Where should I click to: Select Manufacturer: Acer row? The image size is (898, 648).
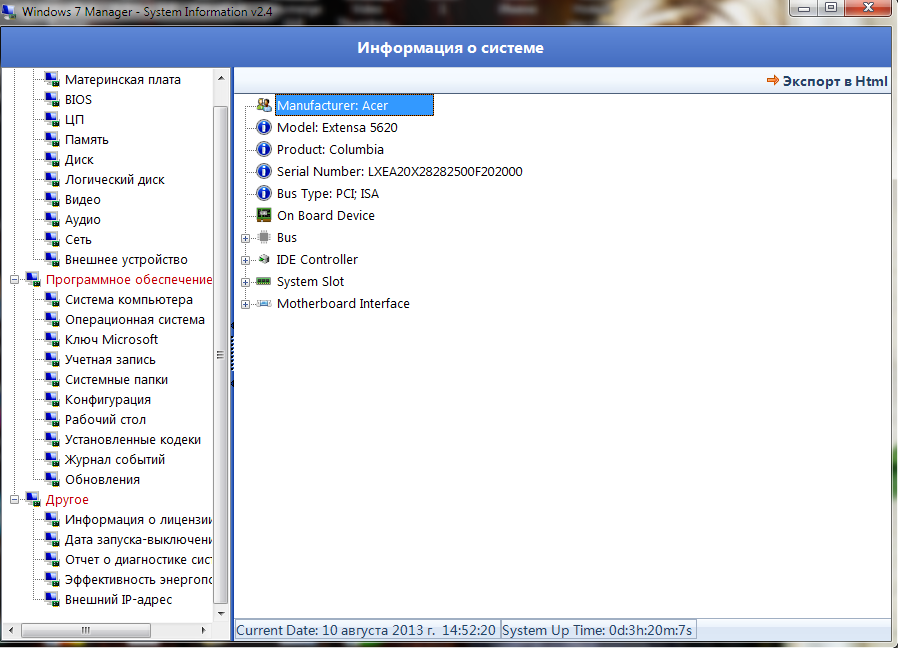[354, 105]
